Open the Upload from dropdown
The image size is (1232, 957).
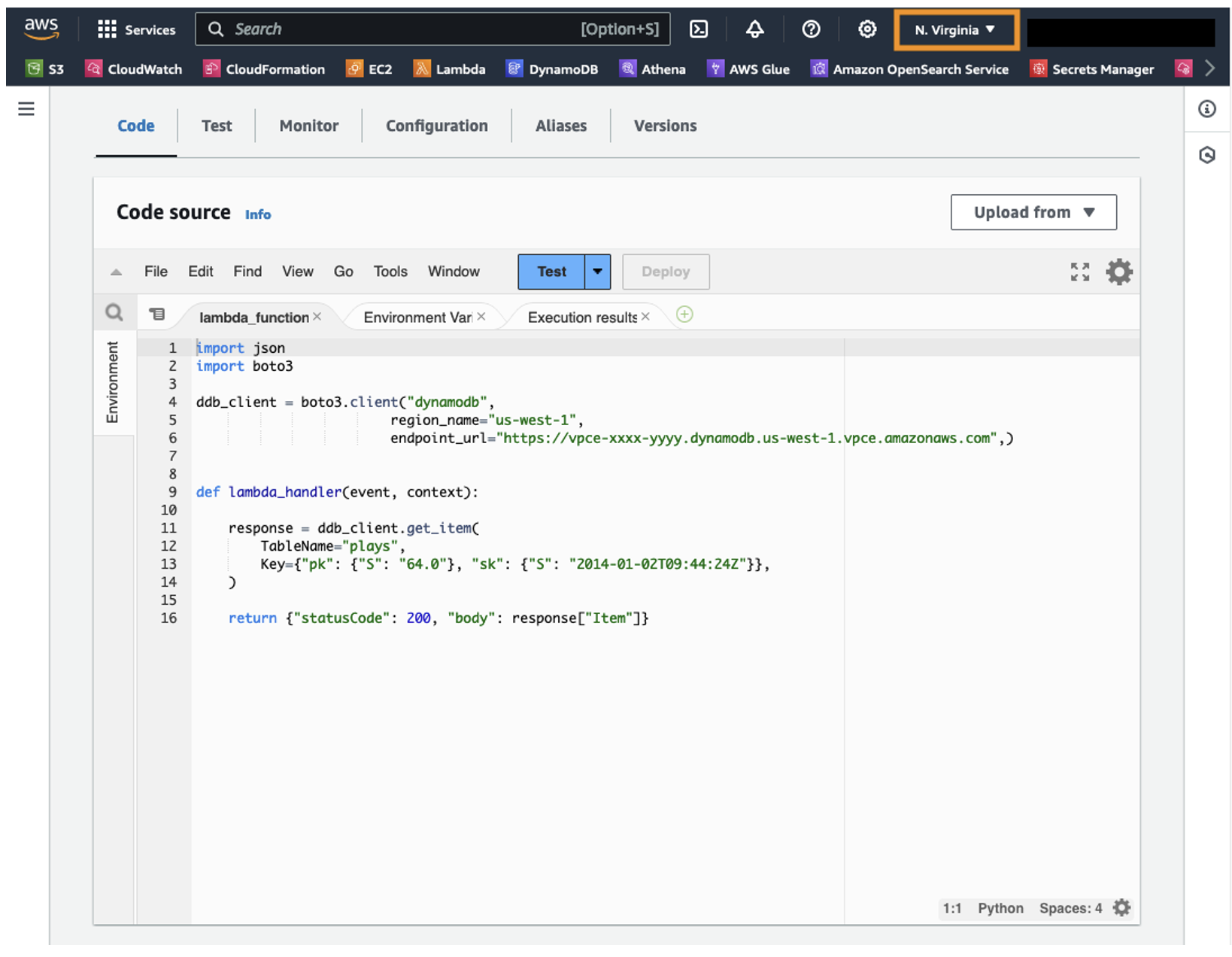(x=1033, y=212)
